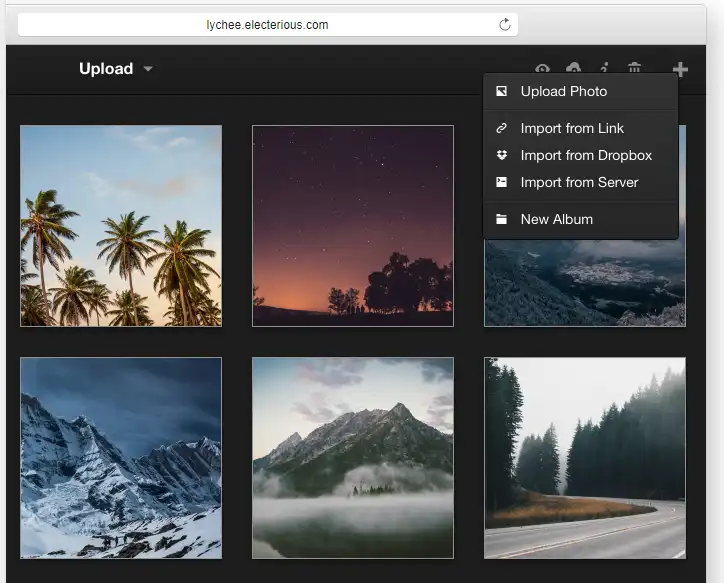Open the misty mountain lake photo
The image size is (724, 583).
[353, 458]
